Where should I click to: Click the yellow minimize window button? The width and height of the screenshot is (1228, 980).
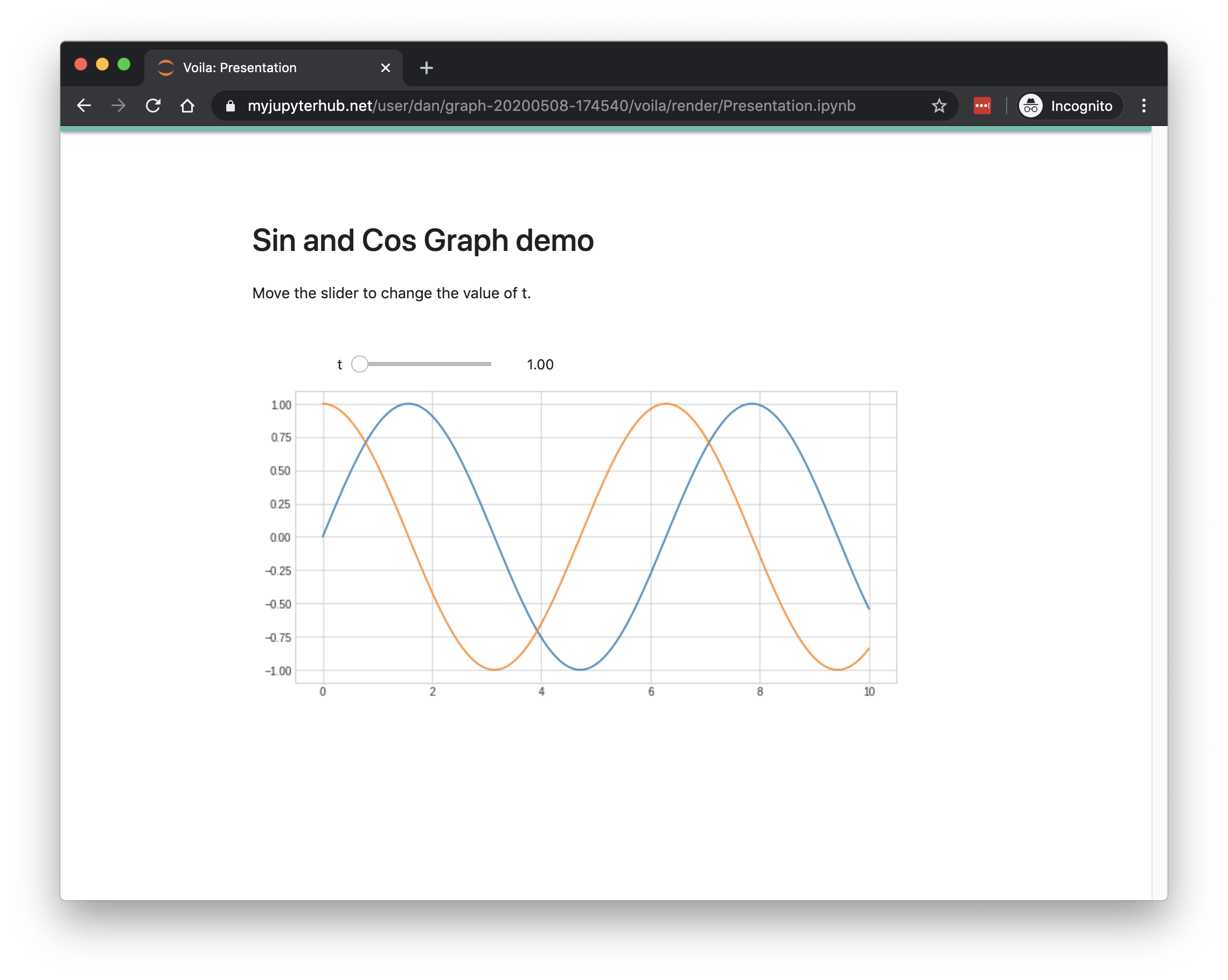[102, 65]
